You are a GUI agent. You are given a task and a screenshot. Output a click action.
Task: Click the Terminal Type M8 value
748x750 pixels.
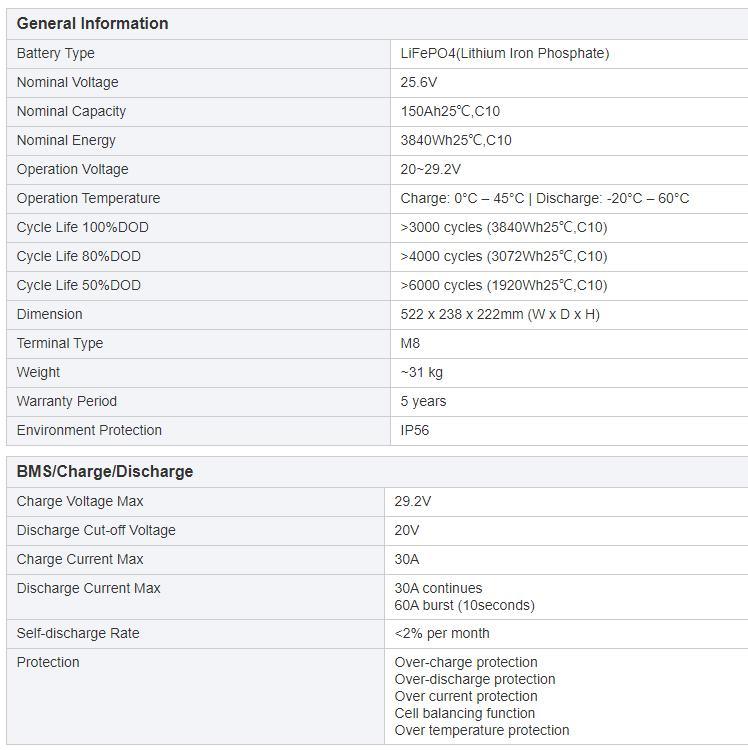[x=410, y=343]
